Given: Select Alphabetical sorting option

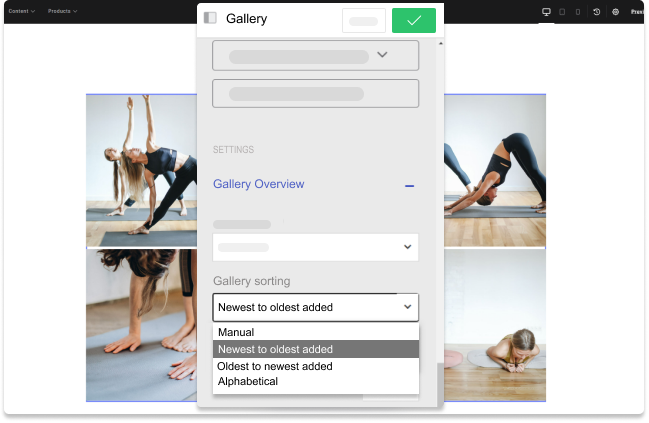Looking at the screenshot, I should [248, 381].
